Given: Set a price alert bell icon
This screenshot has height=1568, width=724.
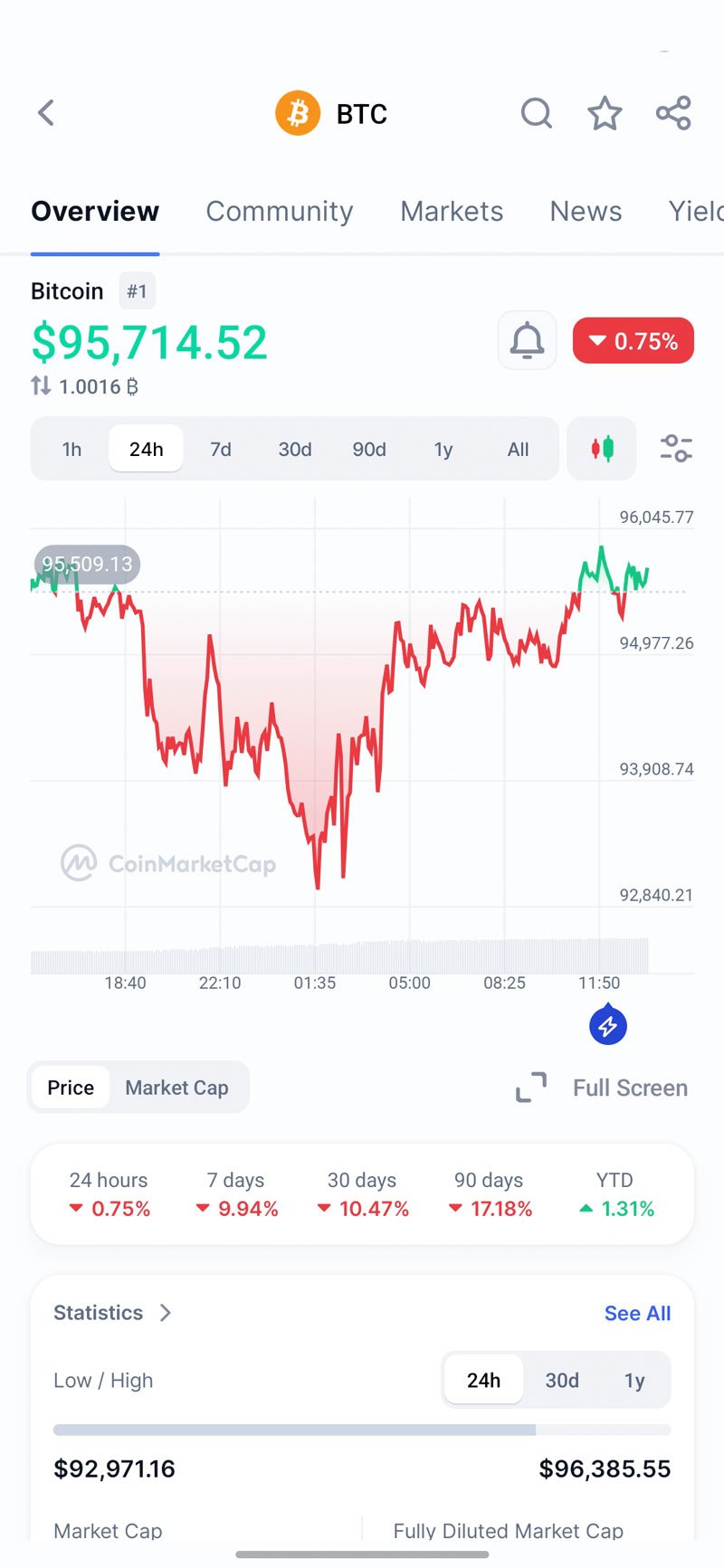Looking at the screenshot, I should pos(527,341).
